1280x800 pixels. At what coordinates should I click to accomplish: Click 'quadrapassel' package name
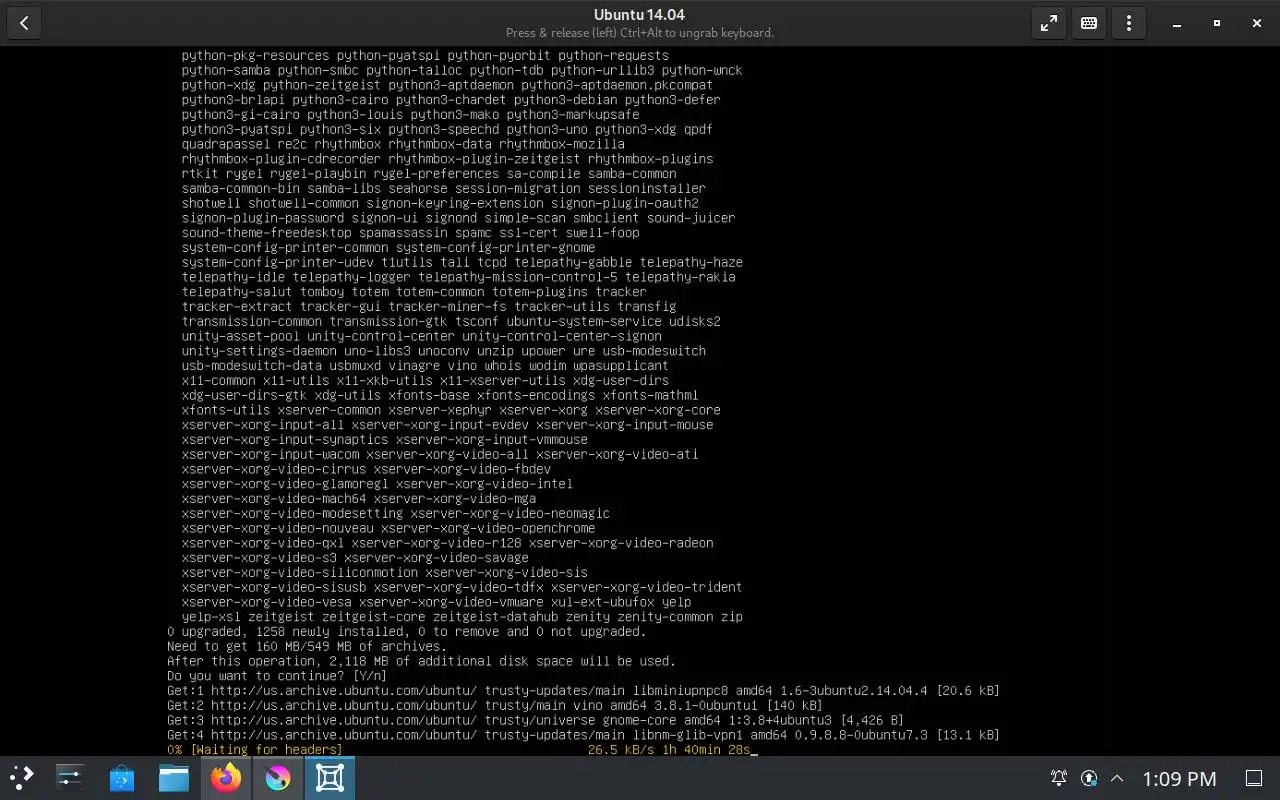(x=226, y=144)
